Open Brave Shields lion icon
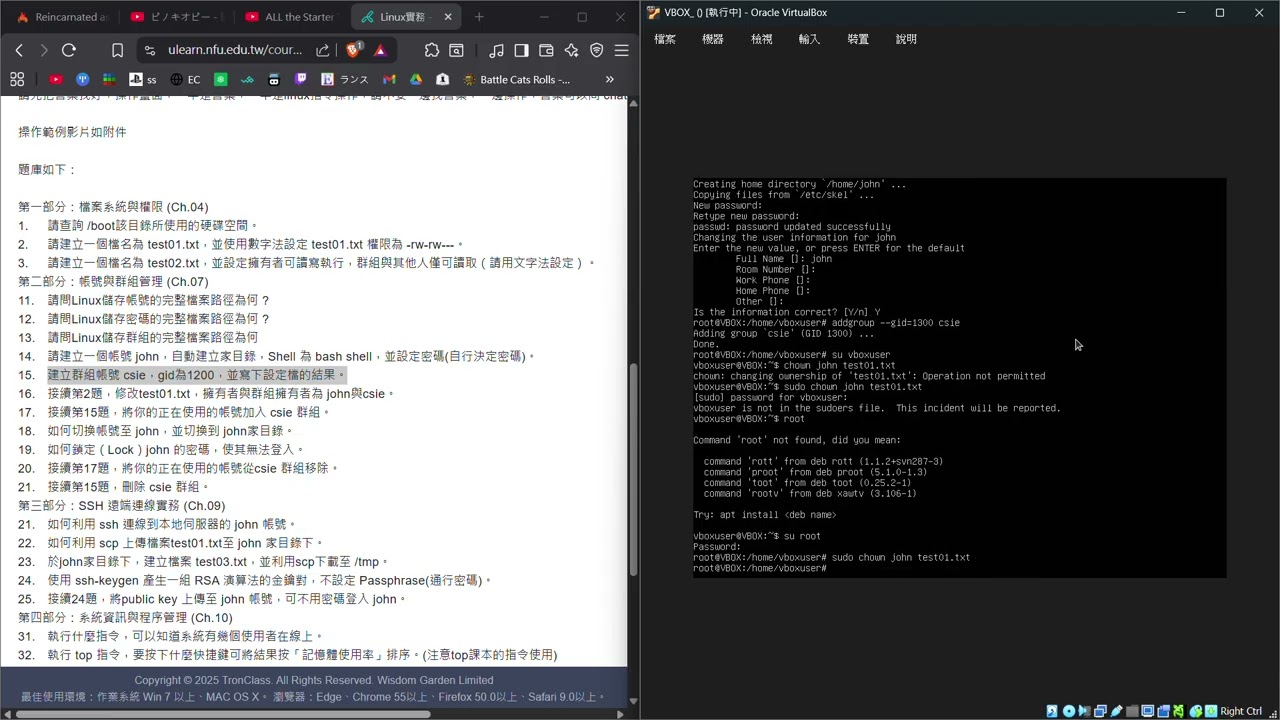Viewport: 1280px width, 720px height. 353,50
